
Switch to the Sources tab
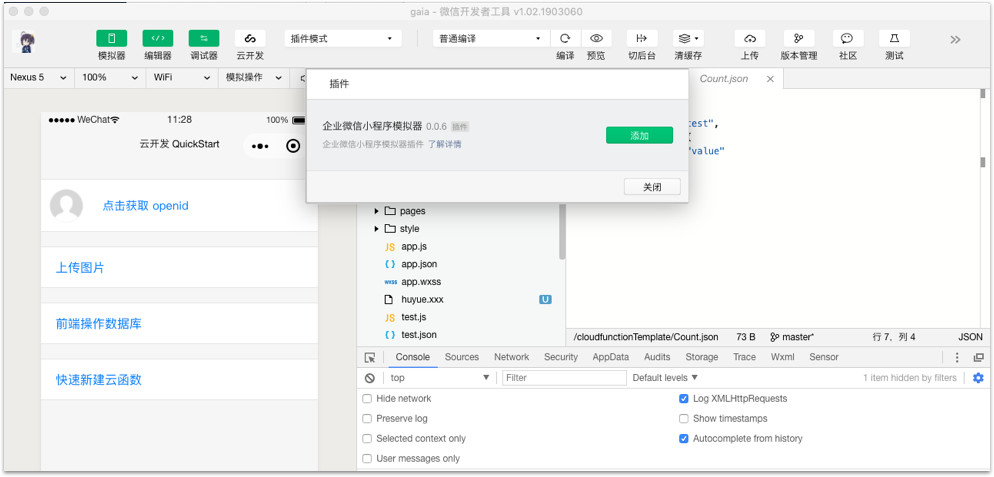click(462, 357)
